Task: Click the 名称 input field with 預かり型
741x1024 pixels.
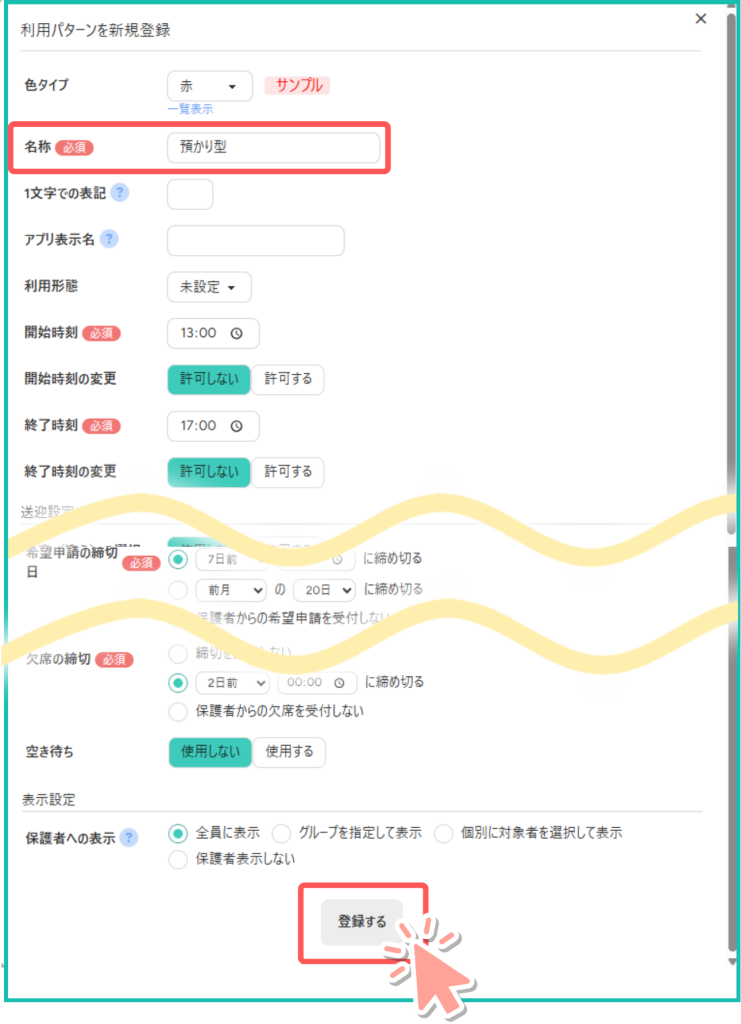Action: click(273, 147)
